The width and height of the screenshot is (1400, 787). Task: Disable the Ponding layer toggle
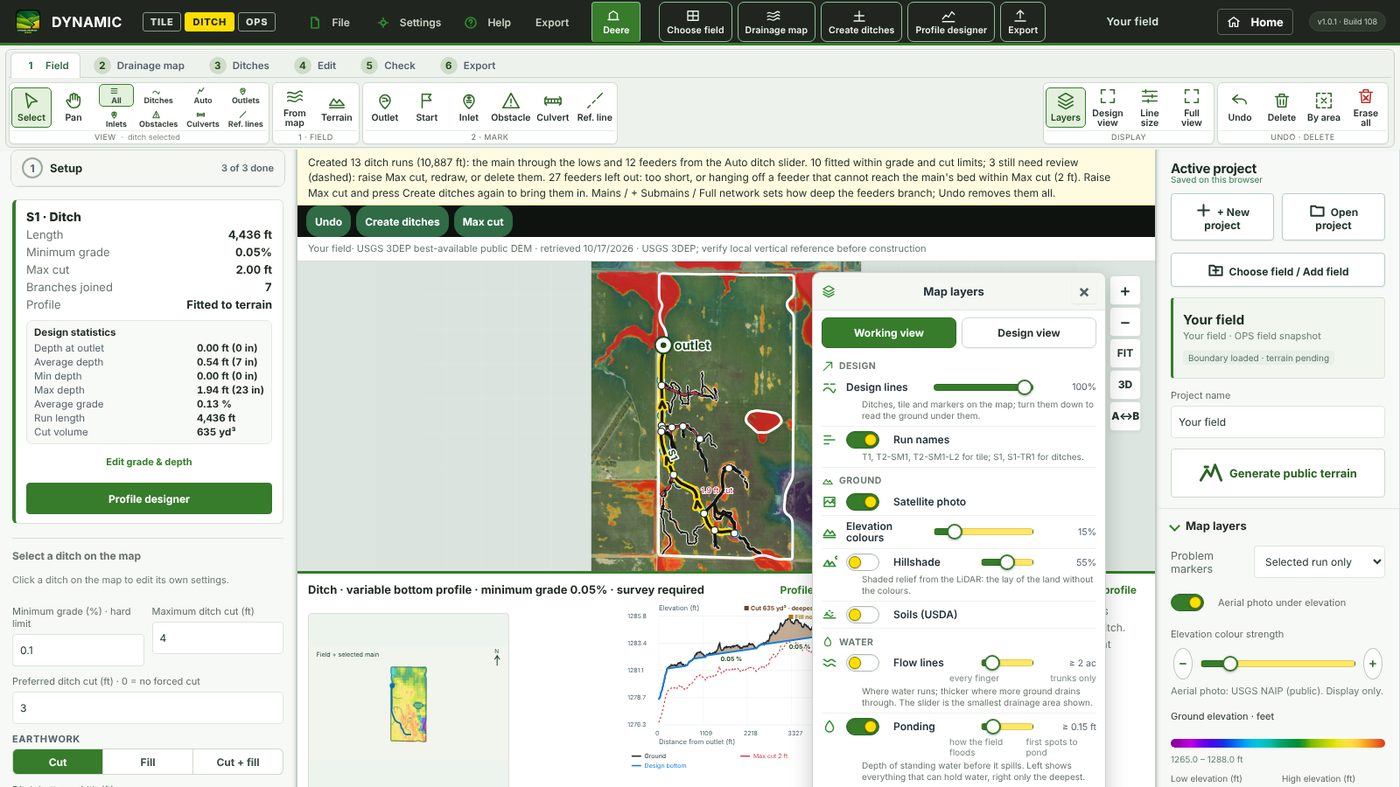pyautogui.click(x=862, y=727)
